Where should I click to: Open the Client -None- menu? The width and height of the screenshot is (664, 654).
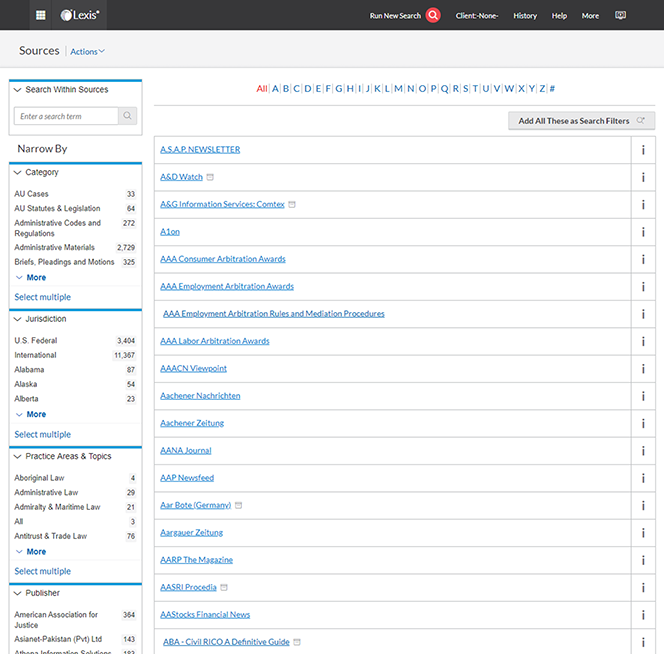click(477, 16)
